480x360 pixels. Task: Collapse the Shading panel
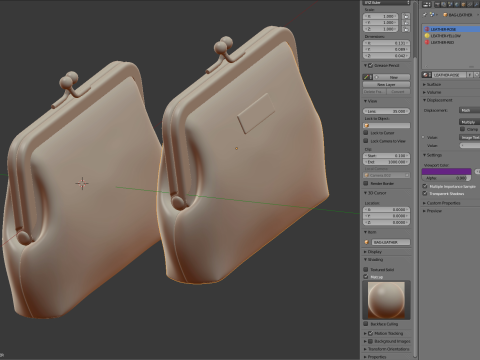(x=365, y=259)
